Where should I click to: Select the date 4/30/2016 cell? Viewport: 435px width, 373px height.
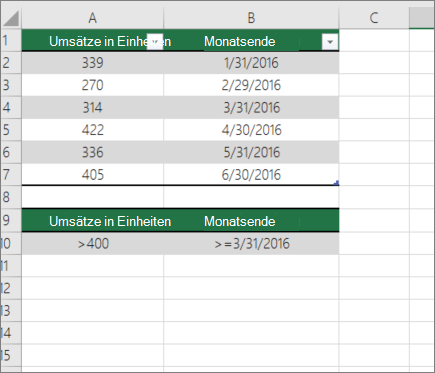click(x=251, y=130)
